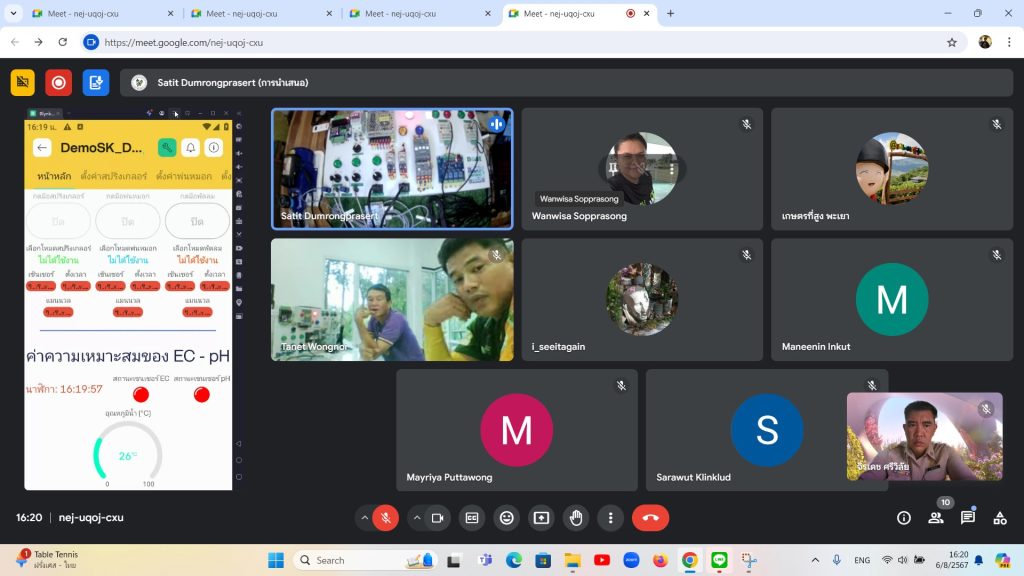The width and height of the screenshot is (1024, 576).
Task: Tap the back arrow in the DemoSK app
Action: point(42,148)
